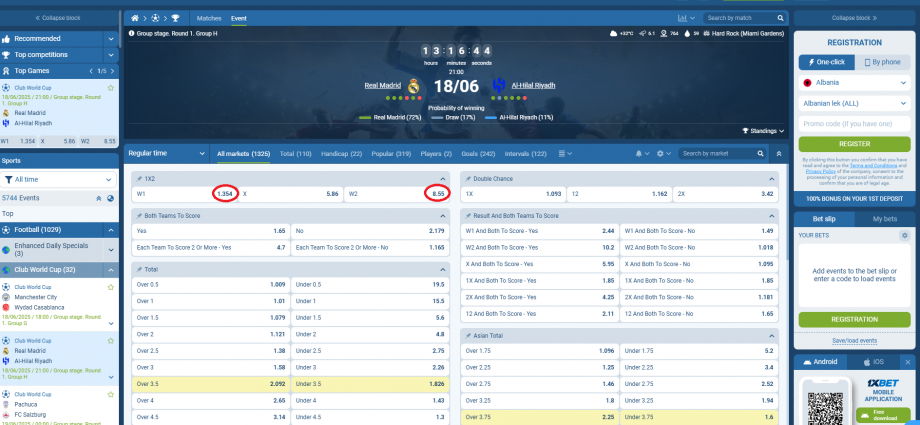920x425 pixels.
Task: Pin the Result And Both Teams To Score market
Action: coord(468,216)
